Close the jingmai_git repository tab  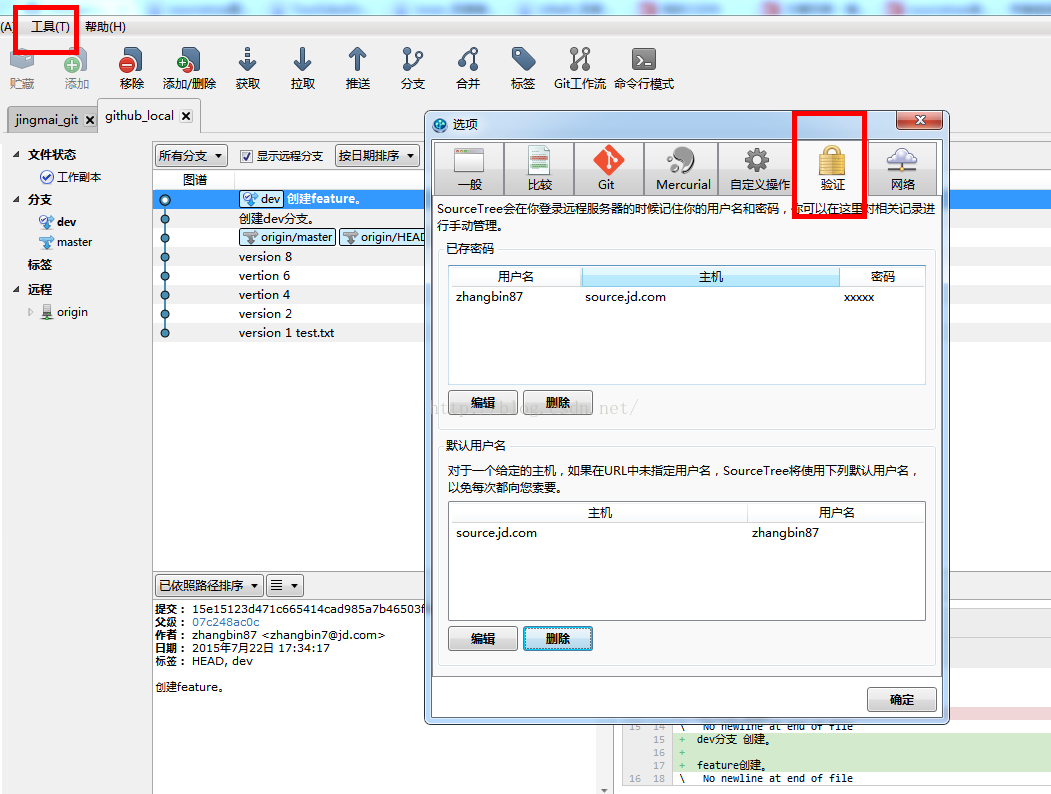pyautogui.click(x=89, y=120)
